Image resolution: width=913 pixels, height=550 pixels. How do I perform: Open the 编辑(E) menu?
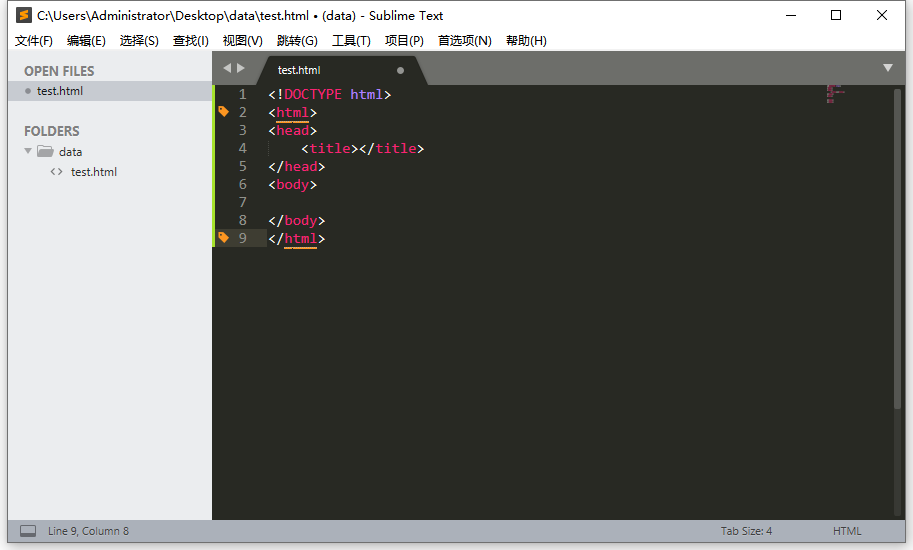86,41
